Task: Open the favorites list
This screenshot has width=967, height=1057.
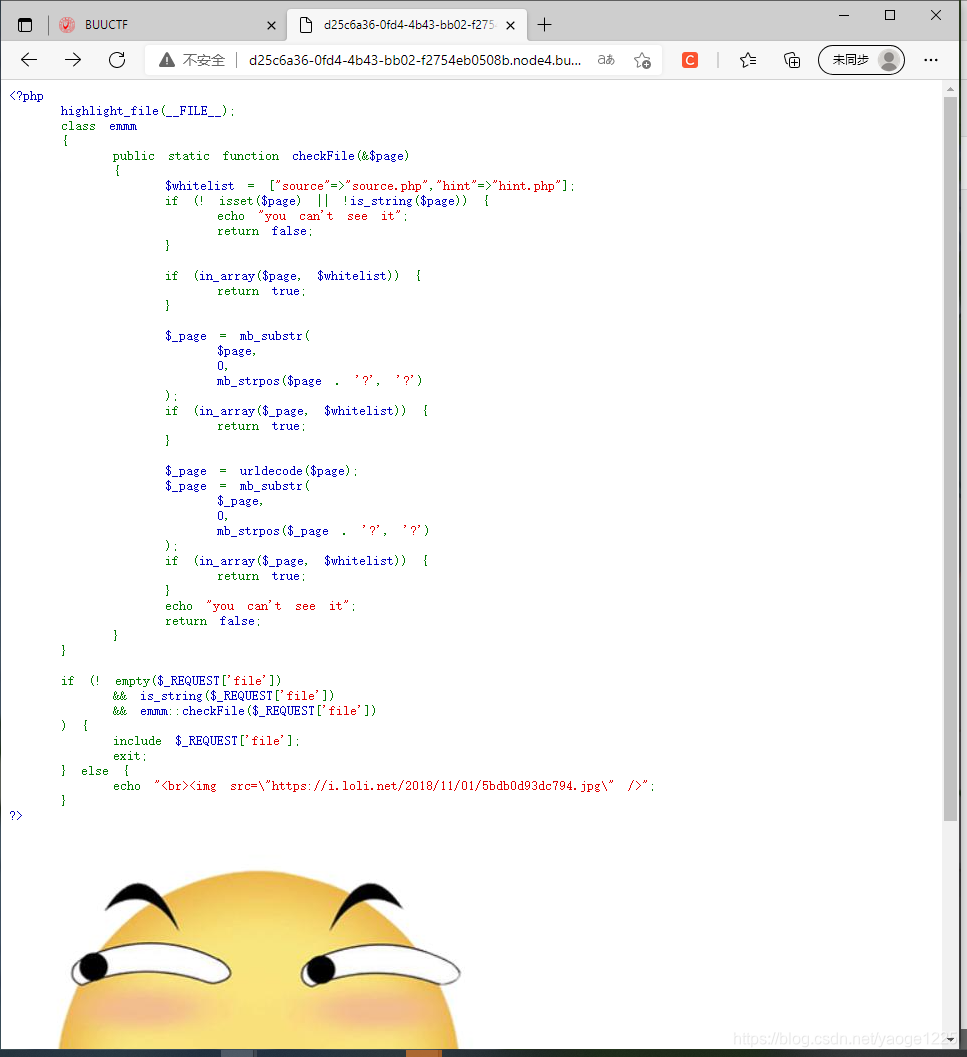Action: [x=748, y=60]
